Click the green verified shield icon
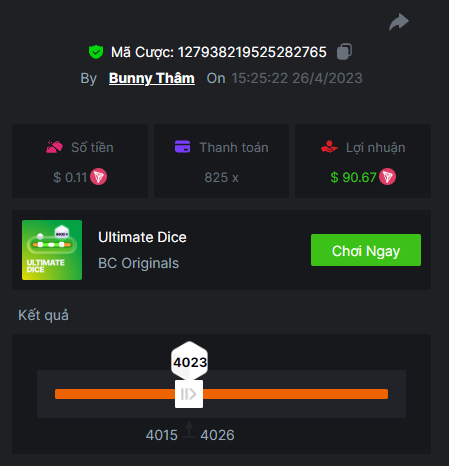 tap(96, 52)
